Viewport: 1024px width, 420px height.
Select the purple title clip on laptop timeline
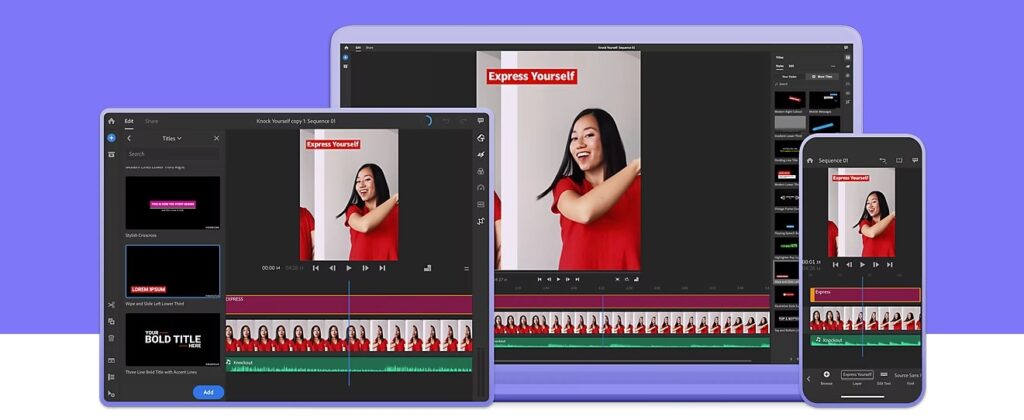[x=632, y=302]
